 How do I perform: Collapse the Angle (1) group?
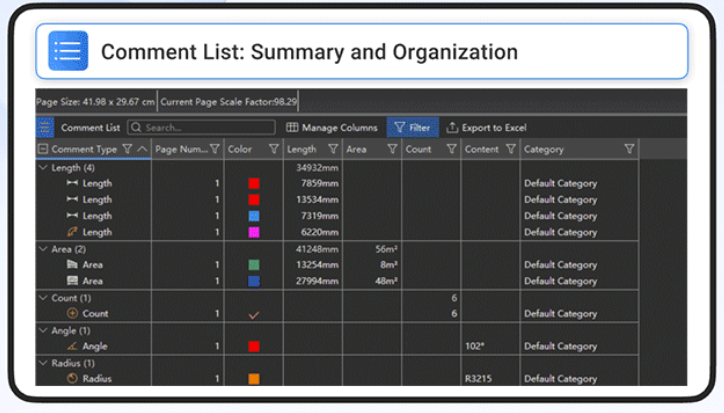pyautogui.click(x=43, y=330)
